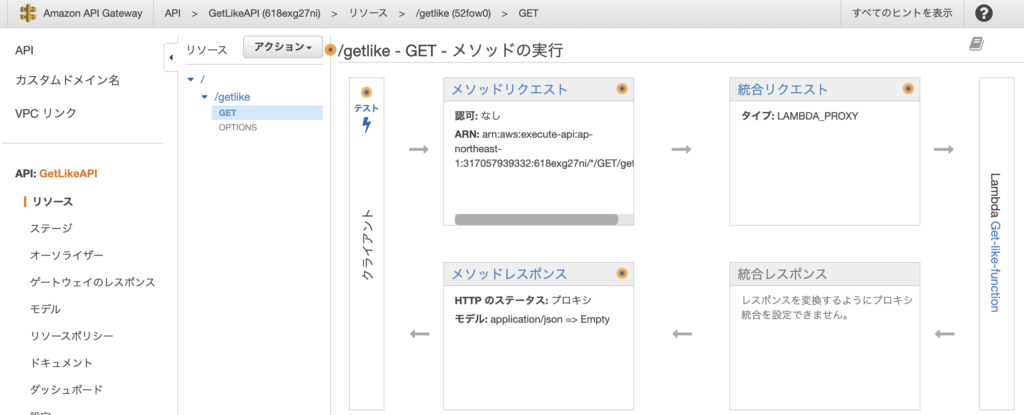Click the hint dot above テスト
This screenshot has width=1024, height=415.
[366, 92]
